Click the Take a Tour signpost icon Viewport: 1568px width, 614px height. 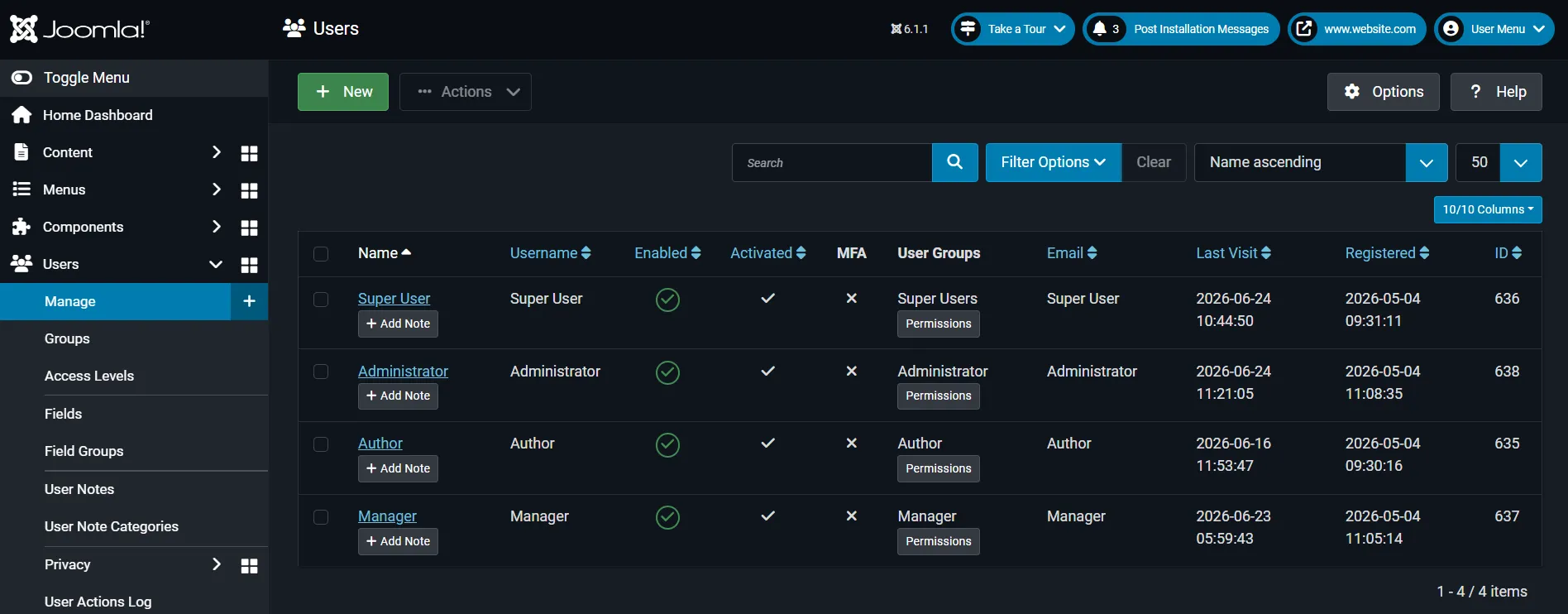(968, 29)
